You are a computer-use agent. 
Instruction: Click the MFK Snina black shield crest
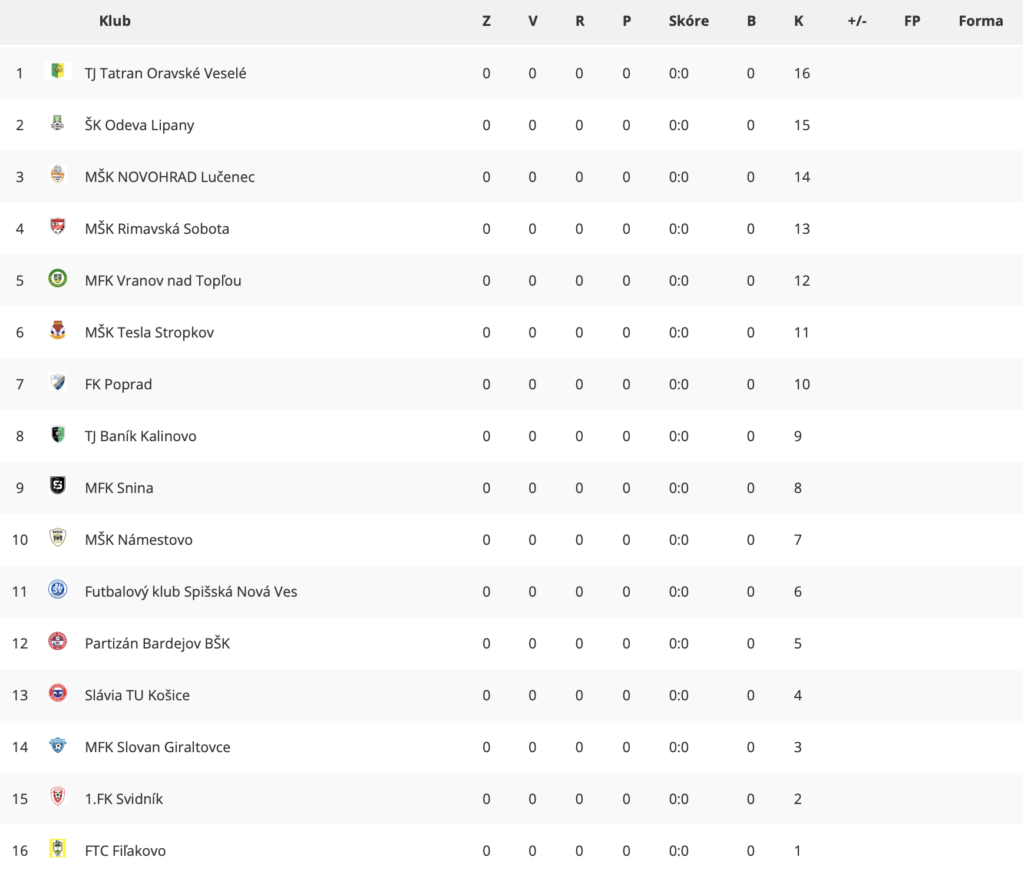click(x=57, y=485)
